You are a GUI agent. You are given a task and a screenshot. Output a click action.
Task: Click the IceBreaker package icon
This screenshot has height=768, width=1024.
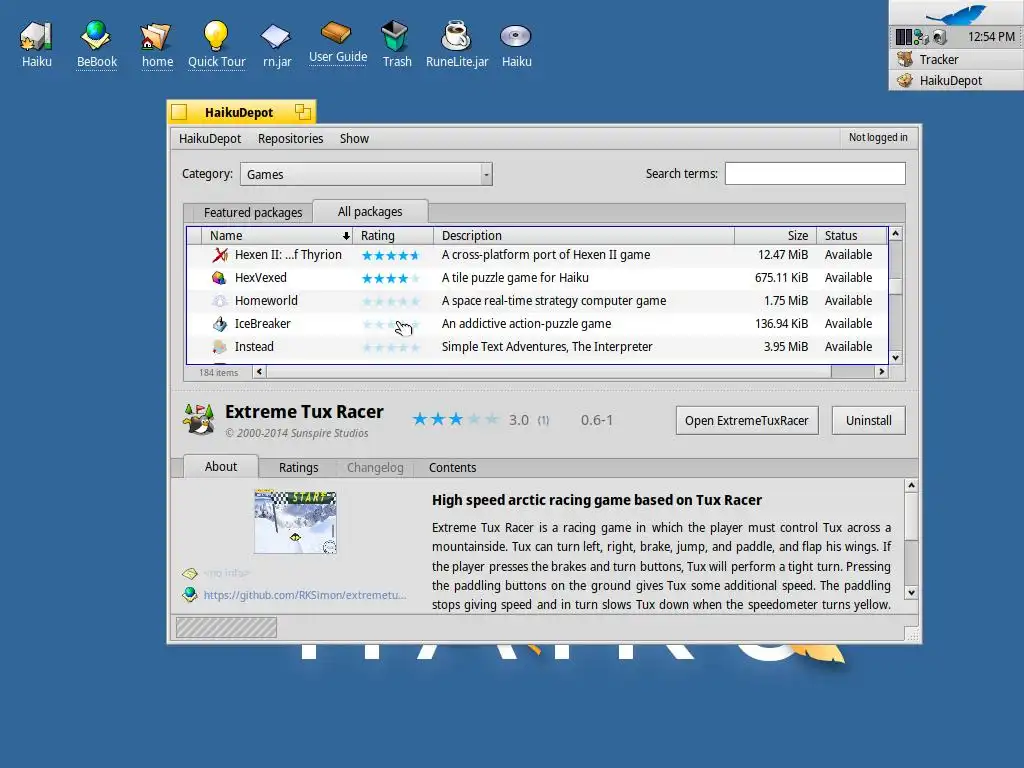[219, 323]
